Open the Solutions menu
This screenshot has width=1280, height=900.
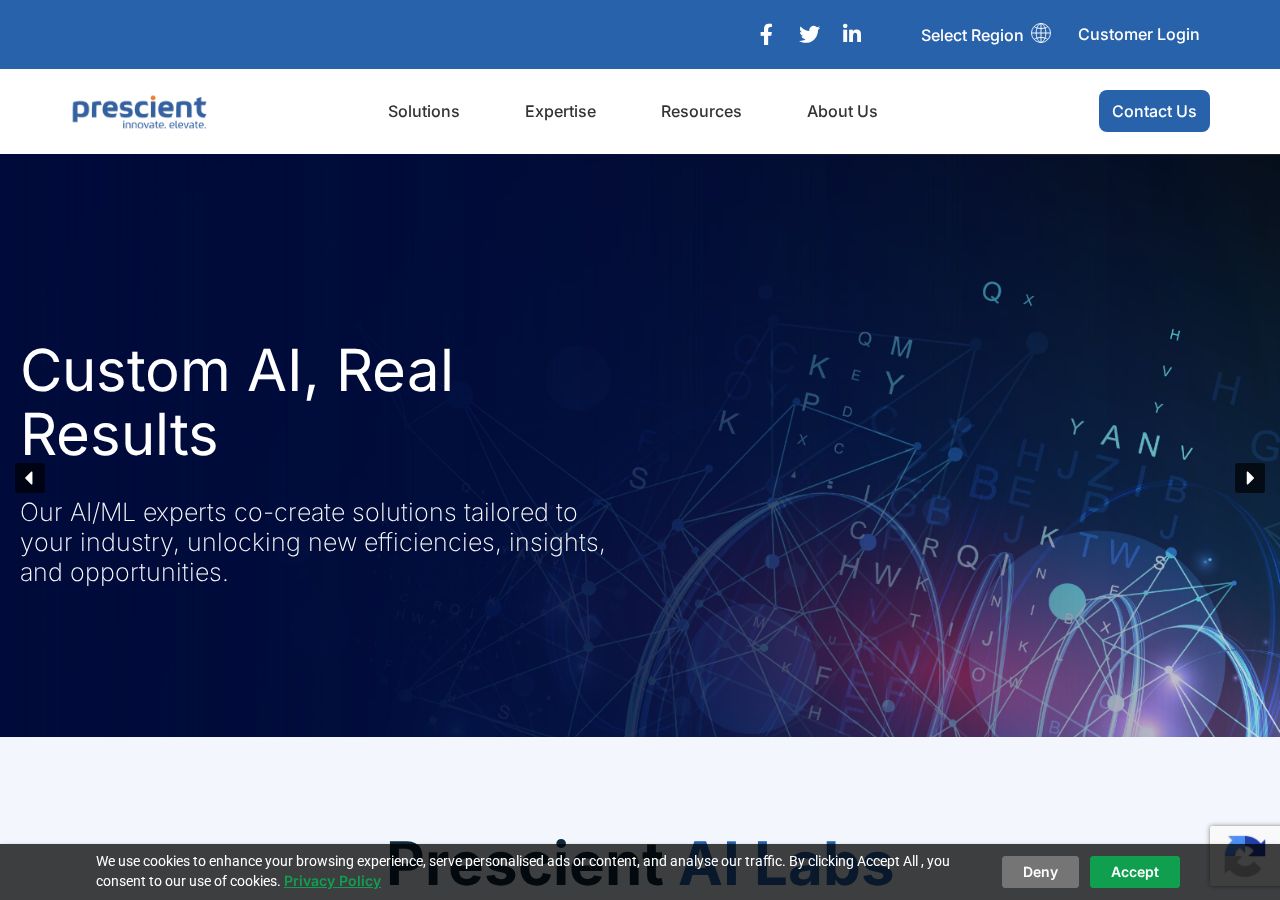pyautogui.click(x=424, y=111)
